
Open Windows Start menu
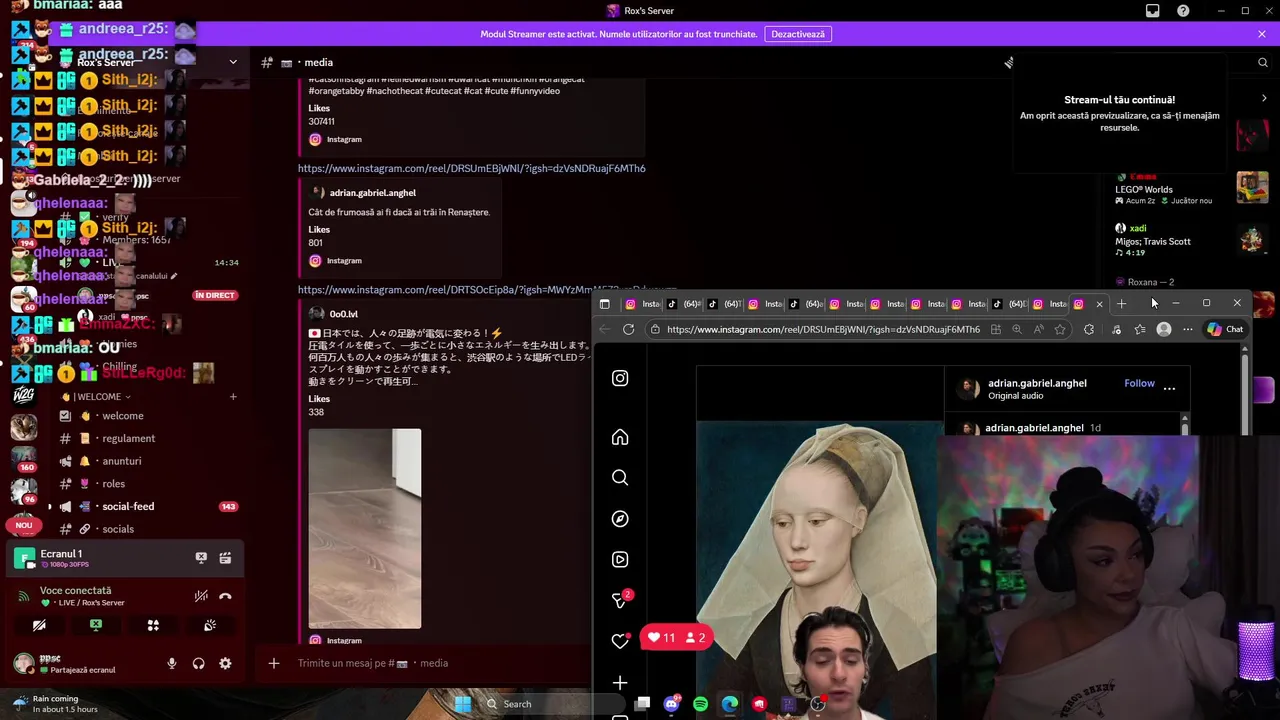point(463,704)
